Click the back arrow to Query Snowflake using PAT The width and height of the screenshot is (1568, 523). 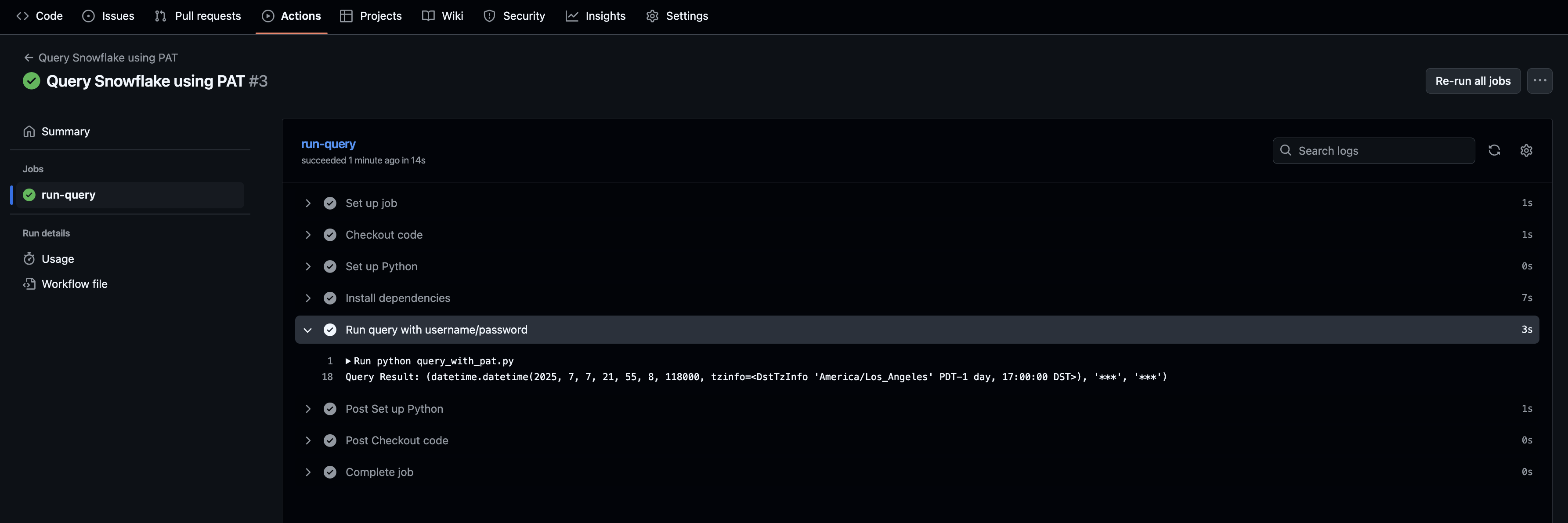pos(29,57)
